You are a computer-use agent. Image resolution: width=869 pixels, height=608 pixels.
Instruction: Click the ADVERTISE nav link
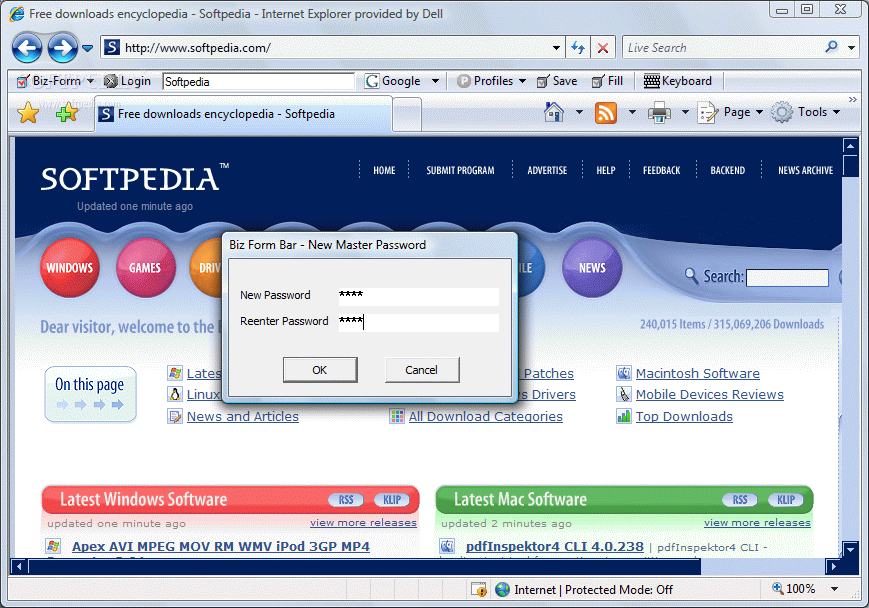pos(547,171)
